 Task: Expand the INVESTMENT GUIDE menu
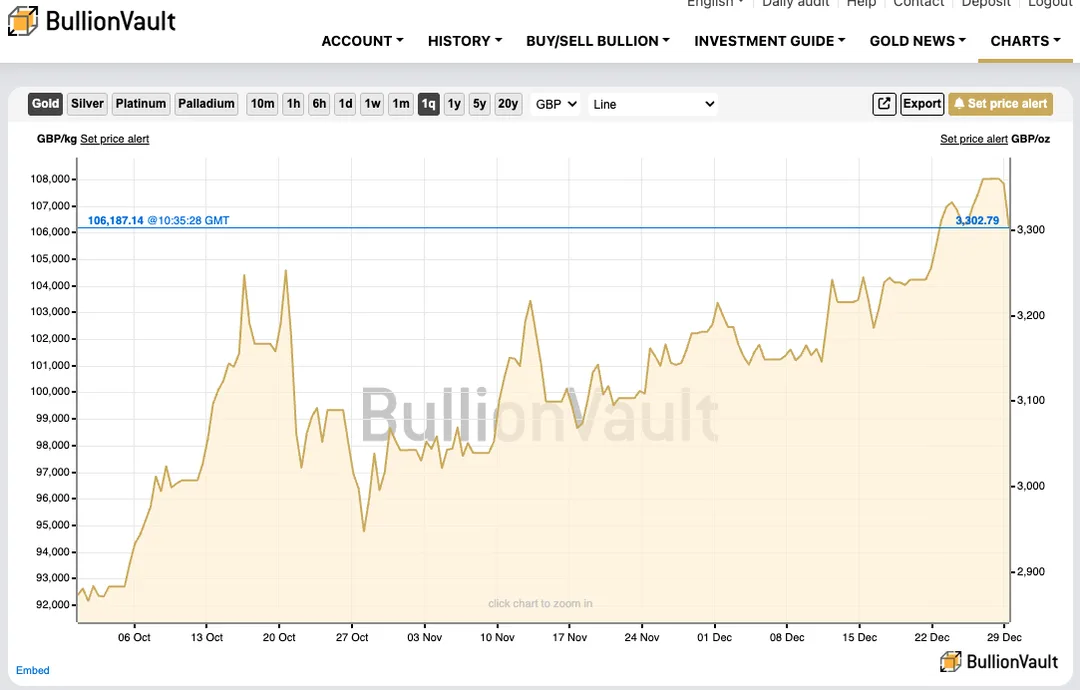[769, 41]
